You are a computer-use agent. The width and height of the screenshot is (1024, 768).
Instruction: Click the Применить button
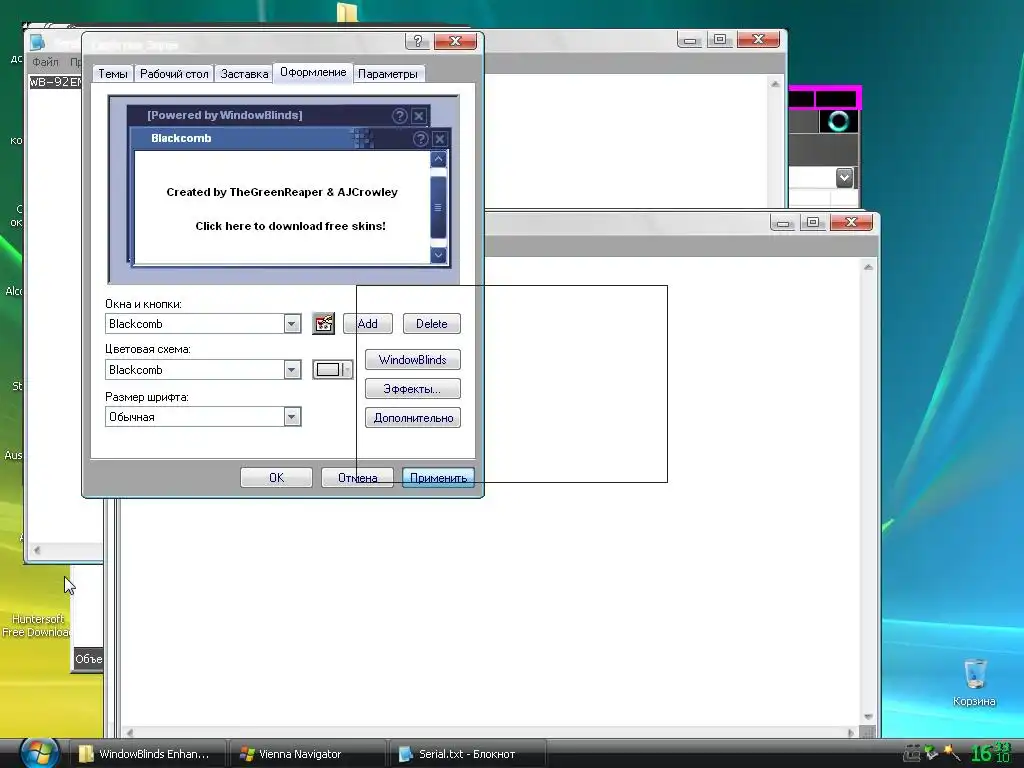pos(438,477)
